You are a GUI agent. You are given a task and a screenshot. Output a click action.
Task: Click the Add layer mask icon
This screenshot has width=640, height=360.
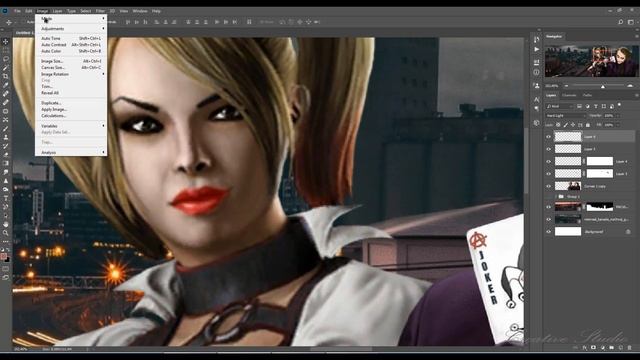[x=593, y=348]
